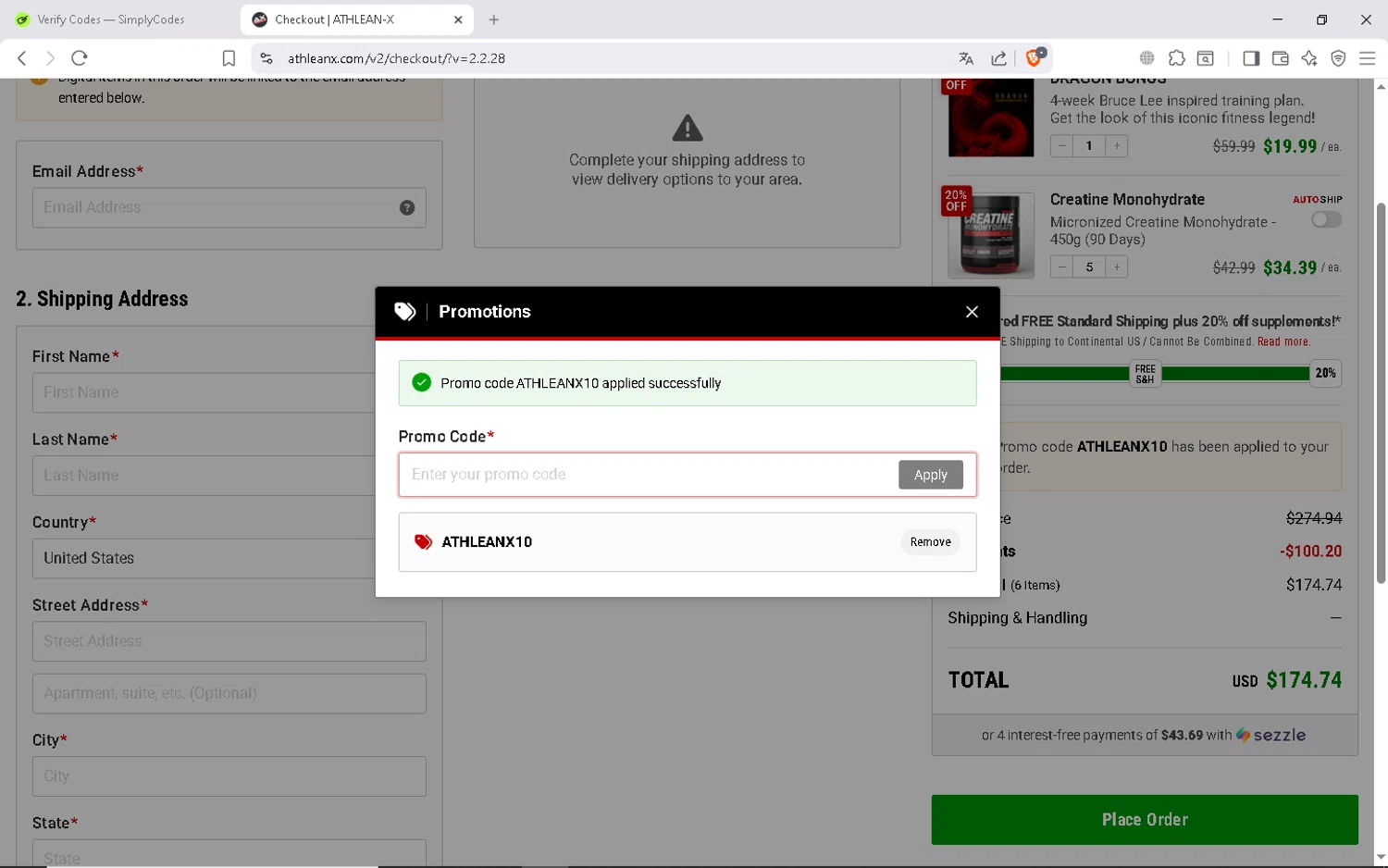Click the address bar URL

[x=396, y=58]
